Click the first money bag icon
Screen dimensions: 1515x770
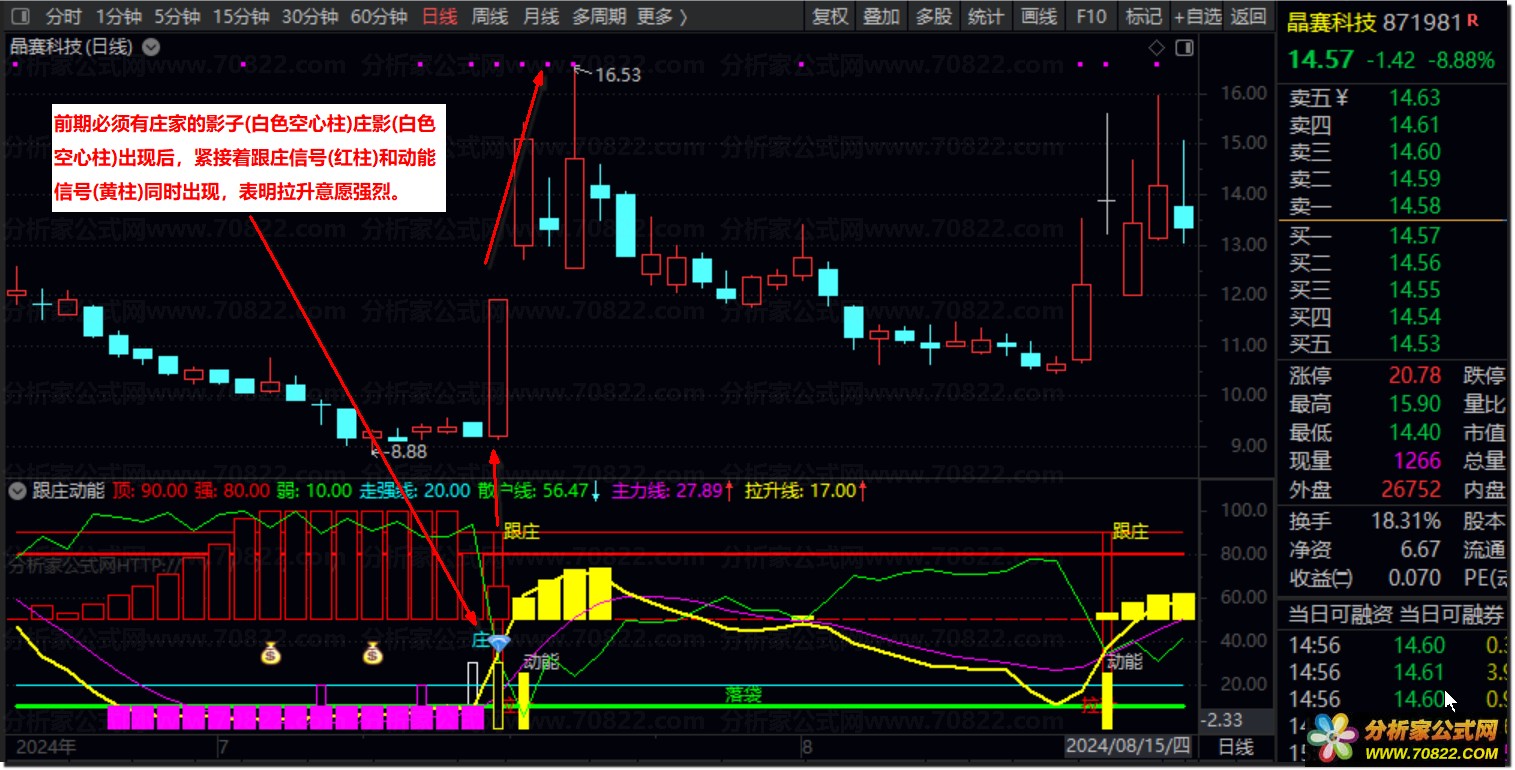pyautogui.click(x=272, y=653)
